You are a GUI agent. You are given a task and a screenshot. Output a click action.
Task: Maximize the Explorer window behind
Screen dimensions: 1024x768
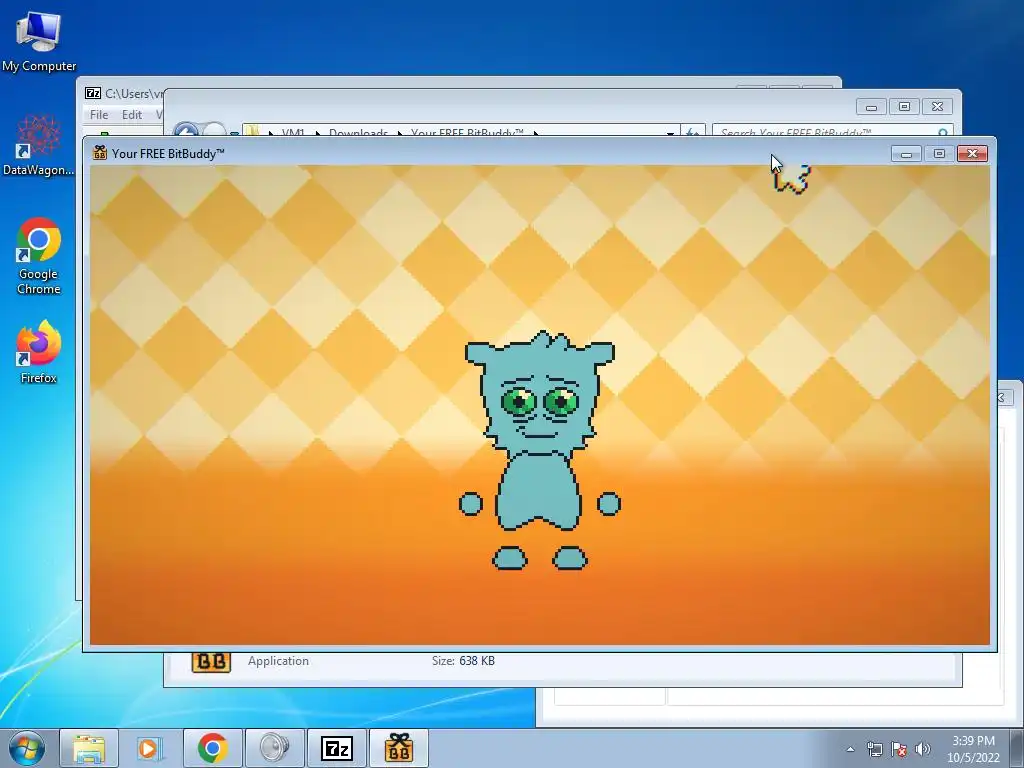[904, 106]
